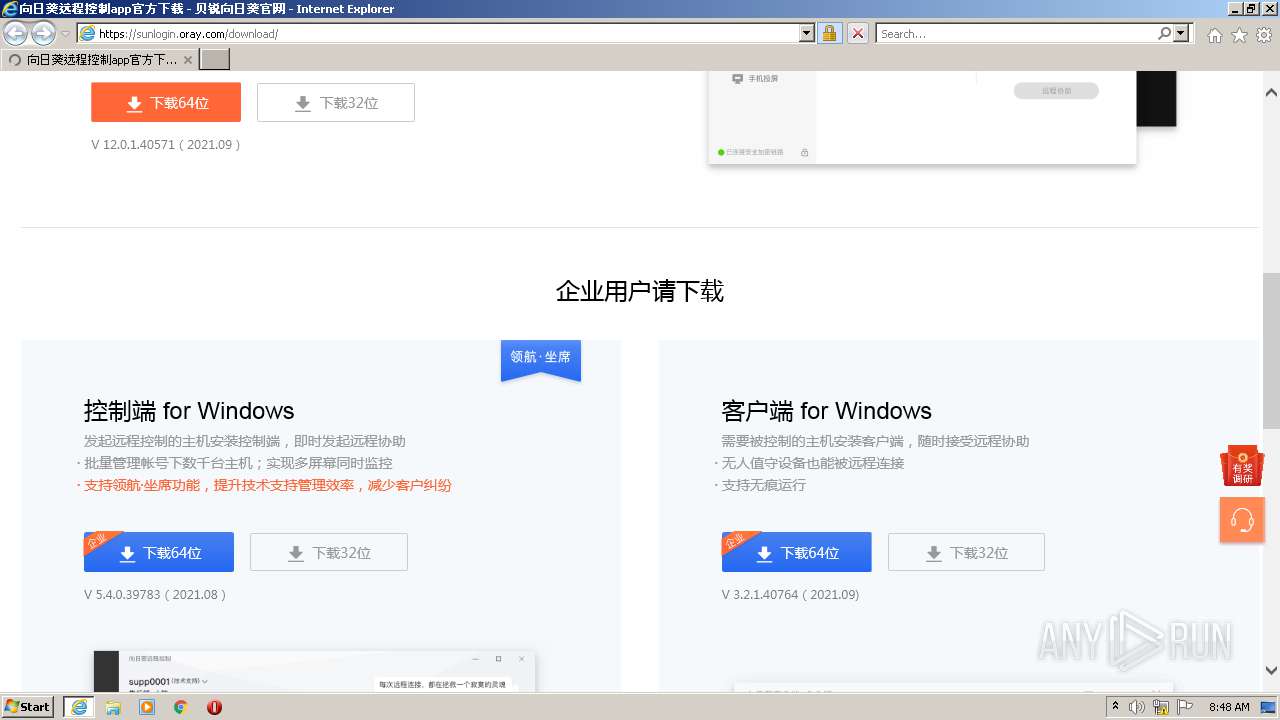Download 64-bit 客户端 for Windows

coord(797,552)
